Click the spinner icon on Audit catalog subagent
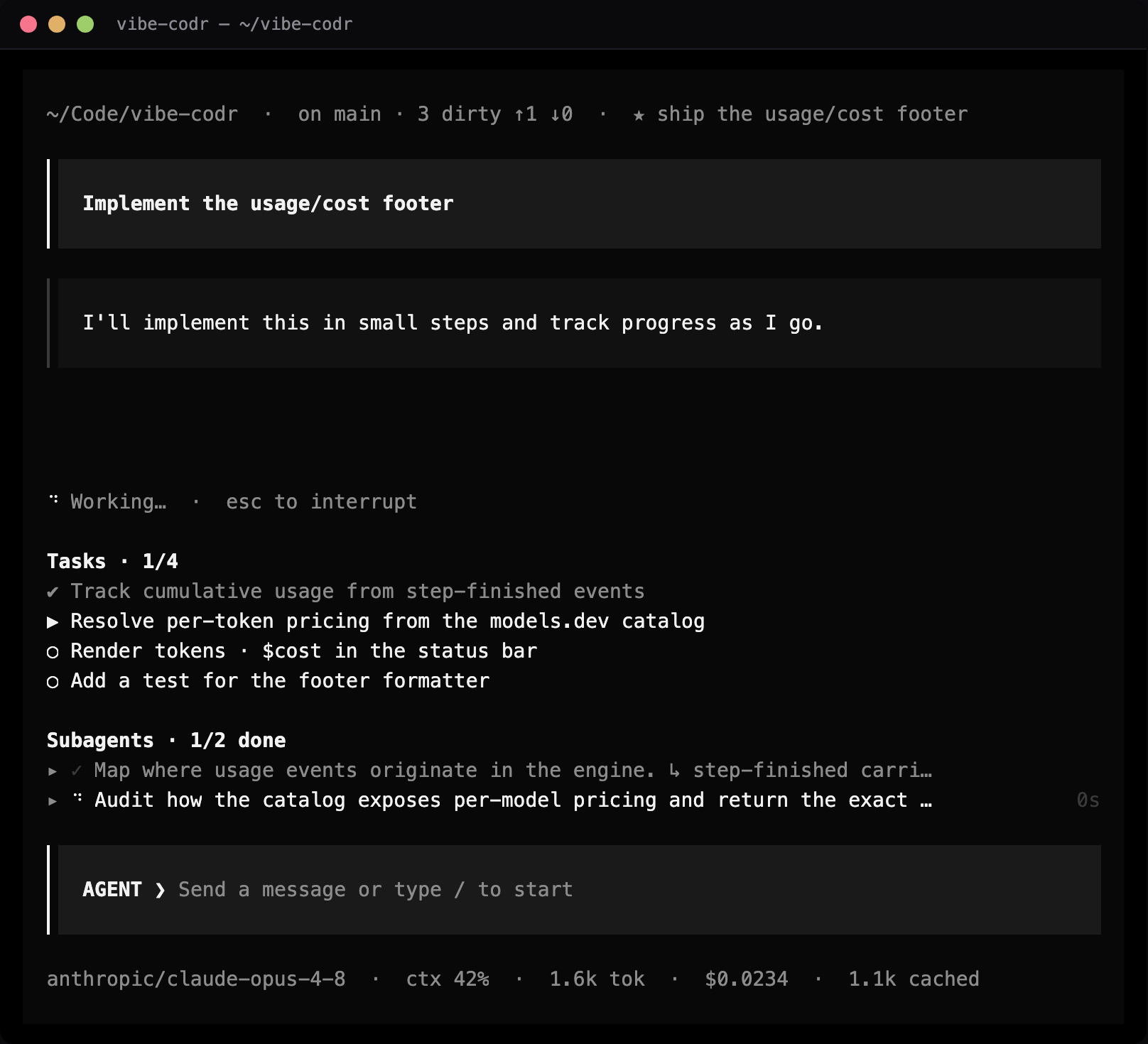This screenshot has height=1044, width=1148. pyautogui.click(x=77, y=799)
